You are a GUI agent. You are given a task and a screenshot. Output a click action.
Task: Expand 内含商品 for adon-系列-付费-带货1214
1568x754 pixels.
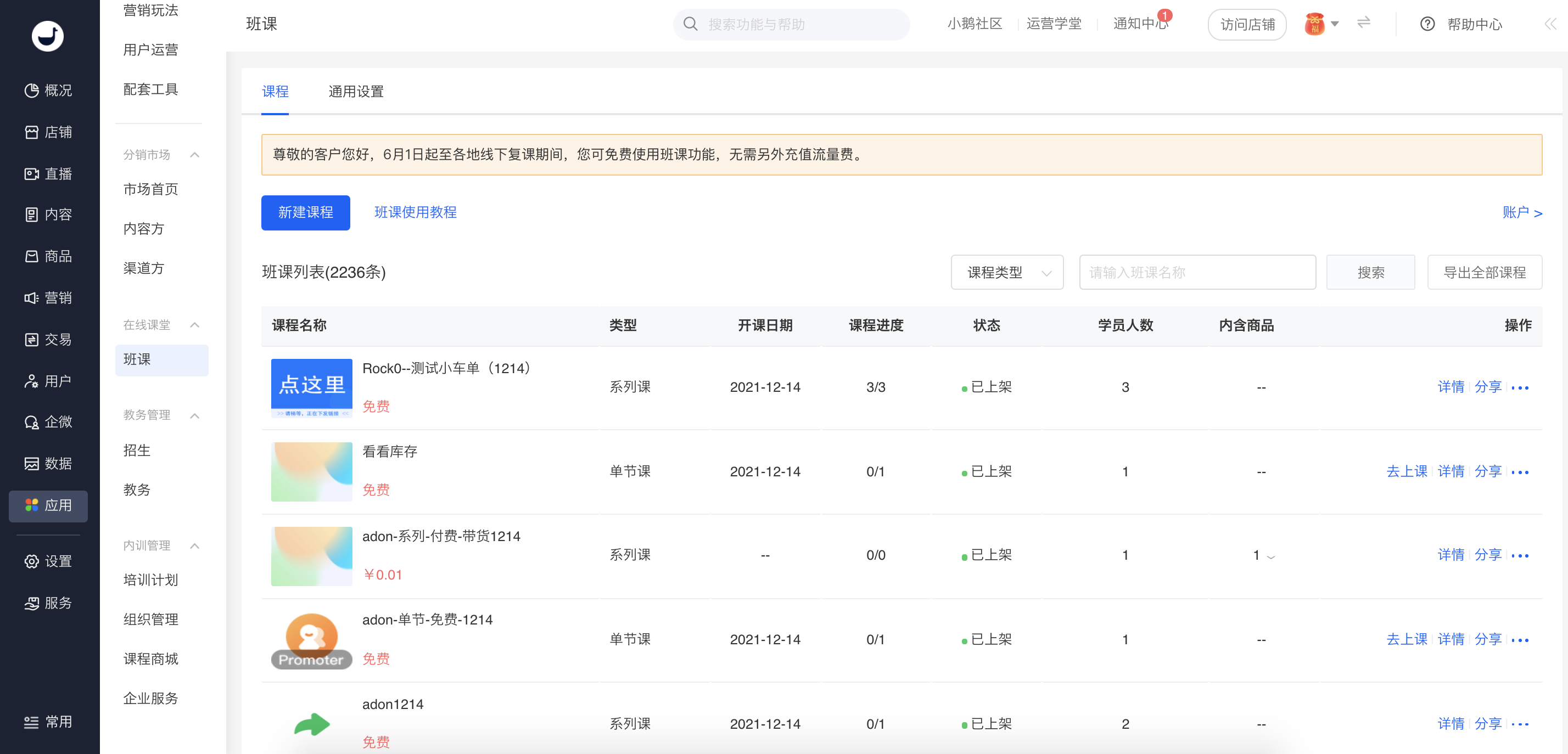click(1270, 556)
